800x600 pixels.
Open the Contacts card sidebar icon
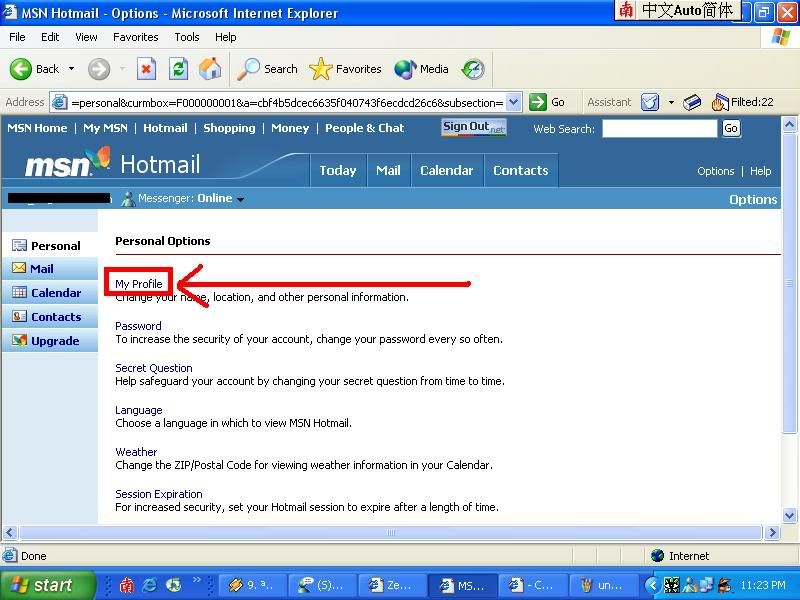[x=19, y=316]
